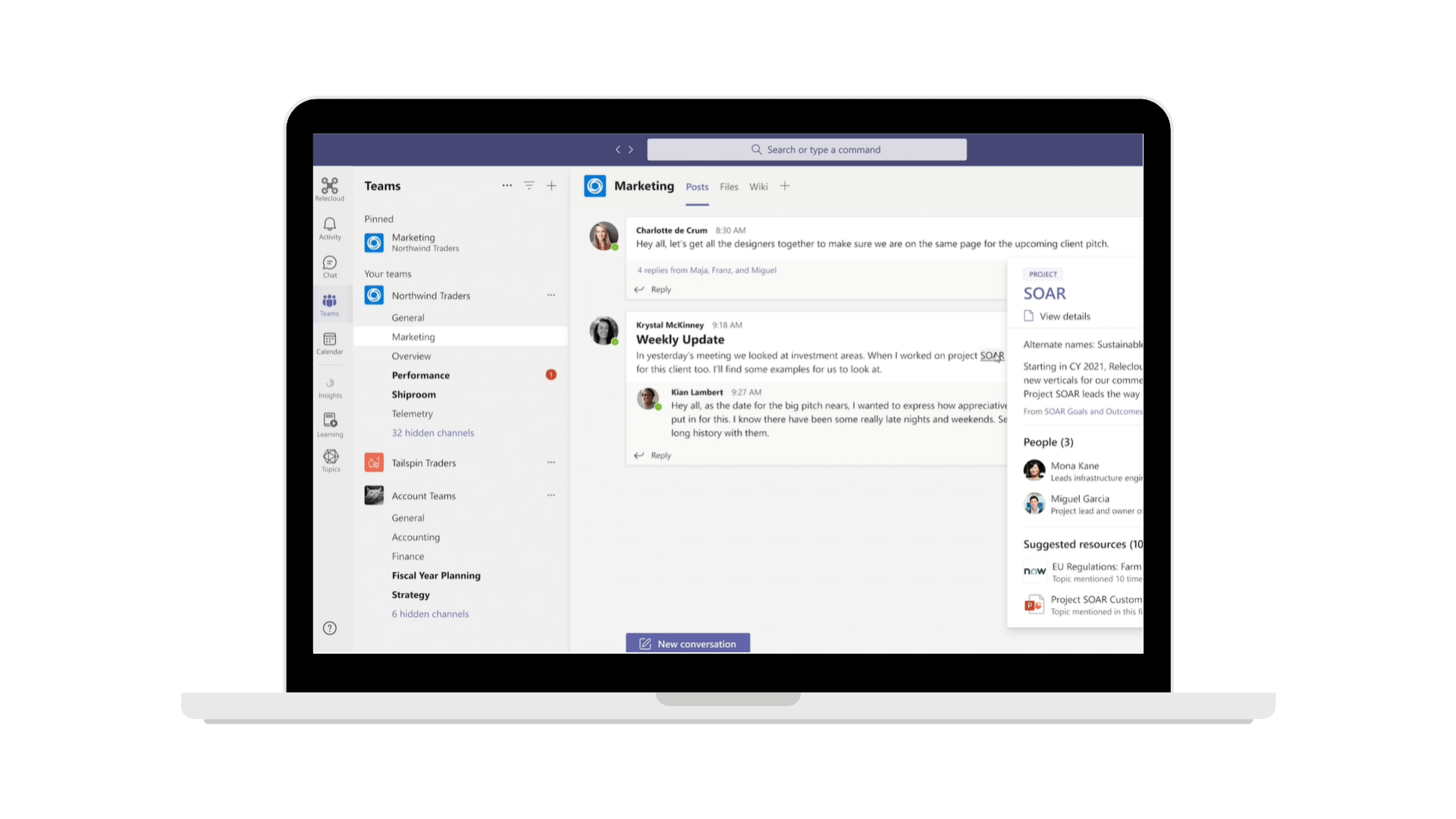Click the Topics icon in sidebar
This screenshot has width=1456, height=819.
click(x=331, y=460)
